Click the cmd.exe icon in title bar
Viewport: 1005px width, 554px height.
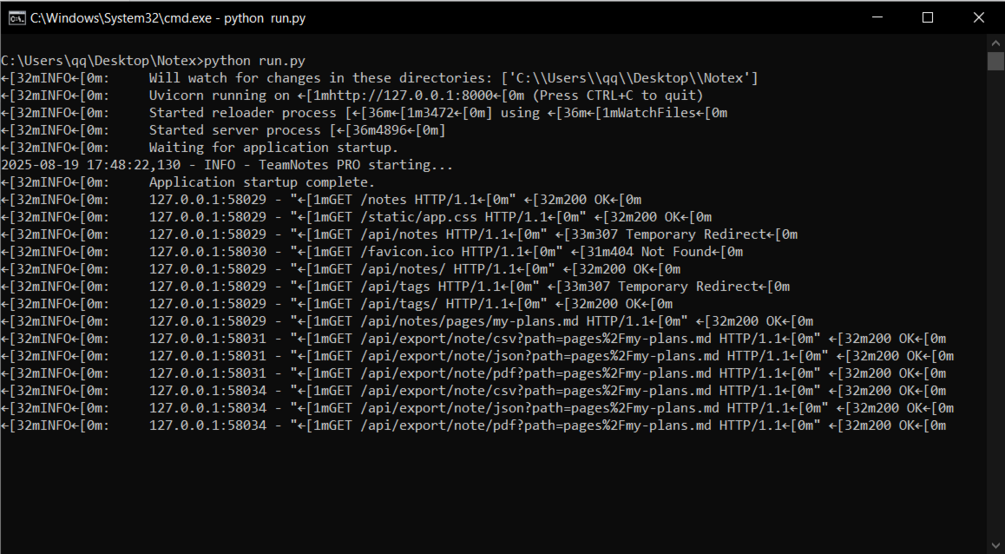point(17,18)
